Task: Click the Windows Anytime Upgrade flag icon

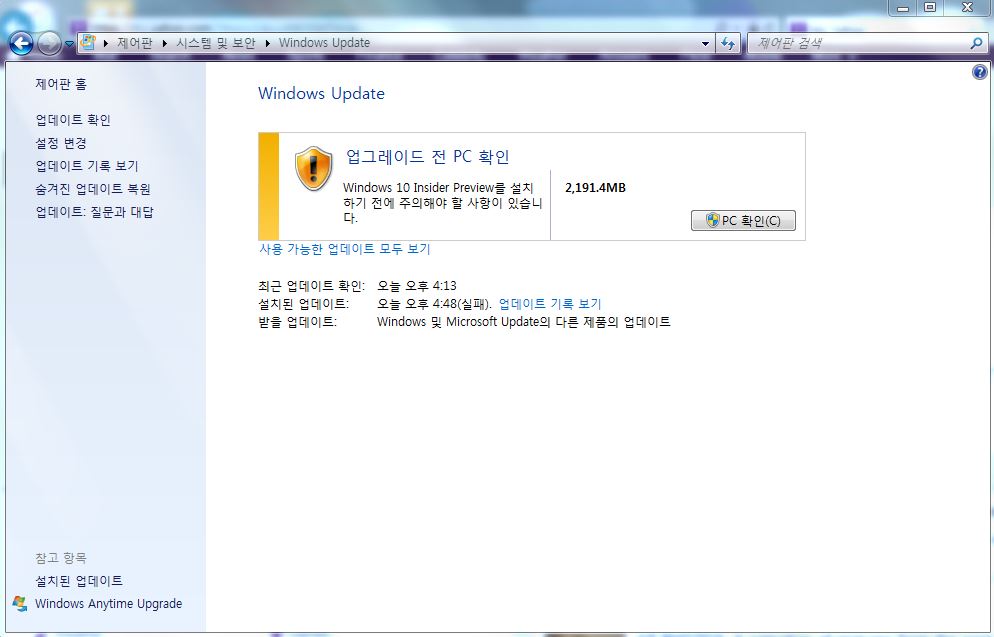Action: (20, 603)
